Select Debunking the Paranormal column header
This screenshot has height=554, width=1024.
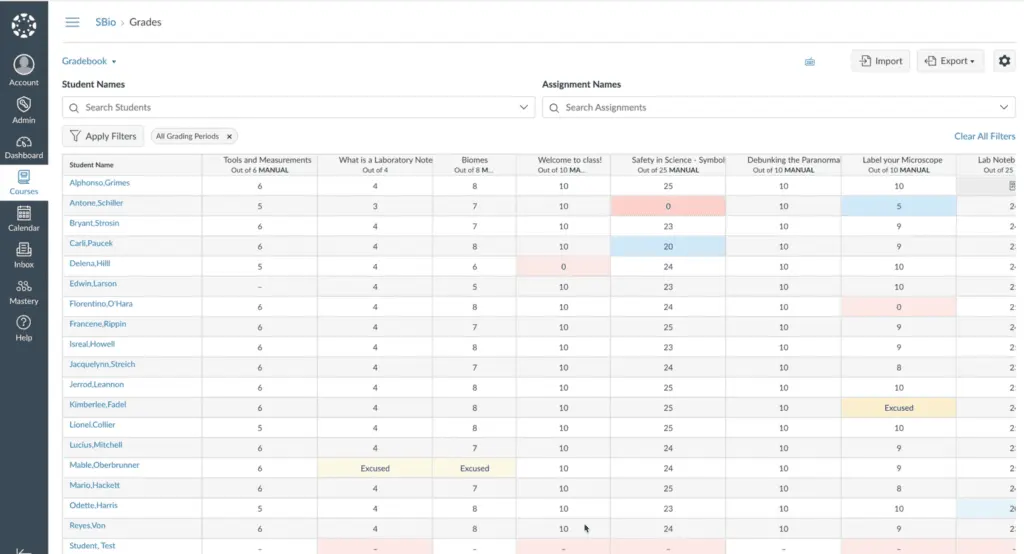coord(784,165)
